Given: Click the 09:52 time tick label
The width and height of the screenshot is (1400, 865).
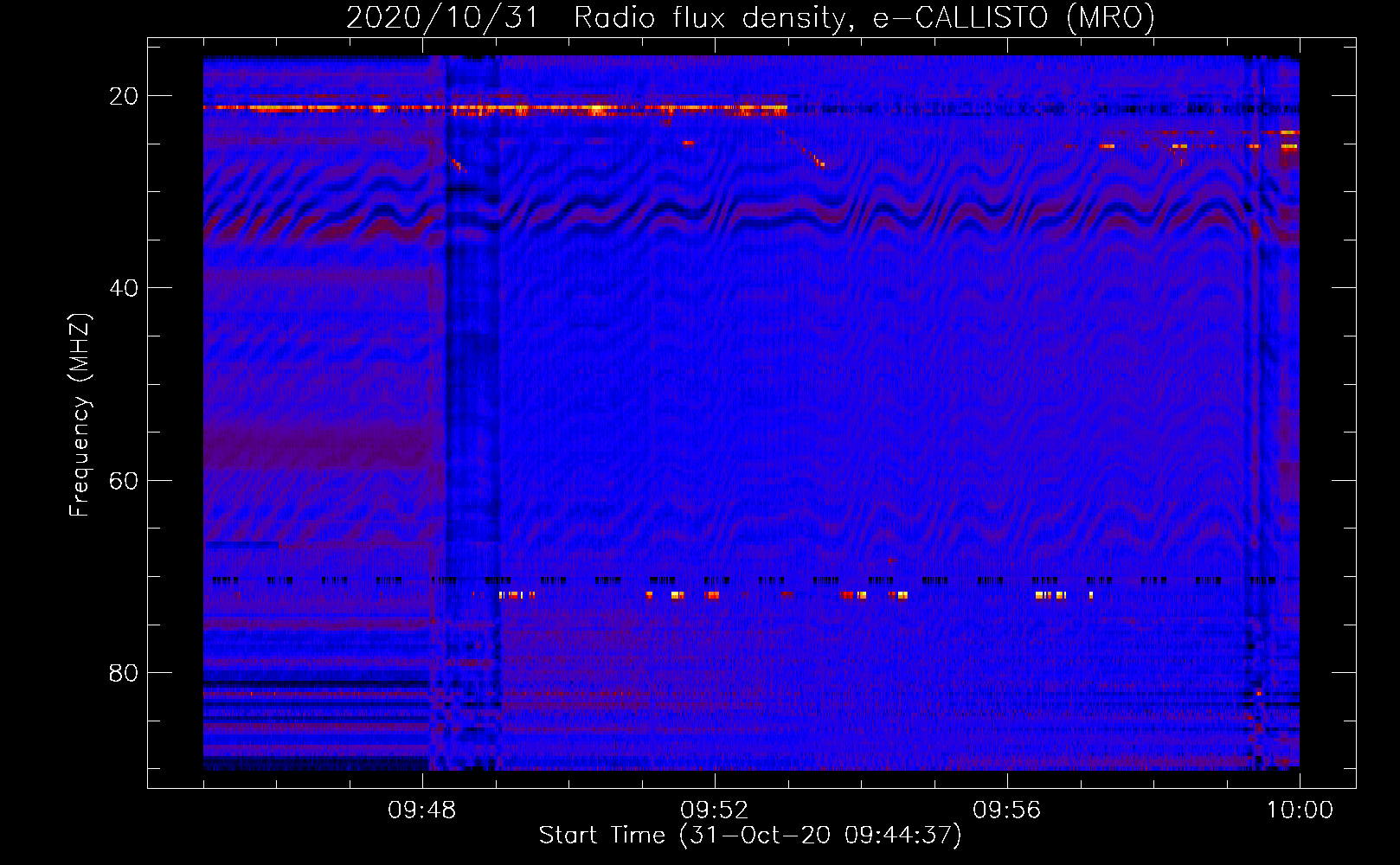Looking at the screenshot, I should (715, 811).
